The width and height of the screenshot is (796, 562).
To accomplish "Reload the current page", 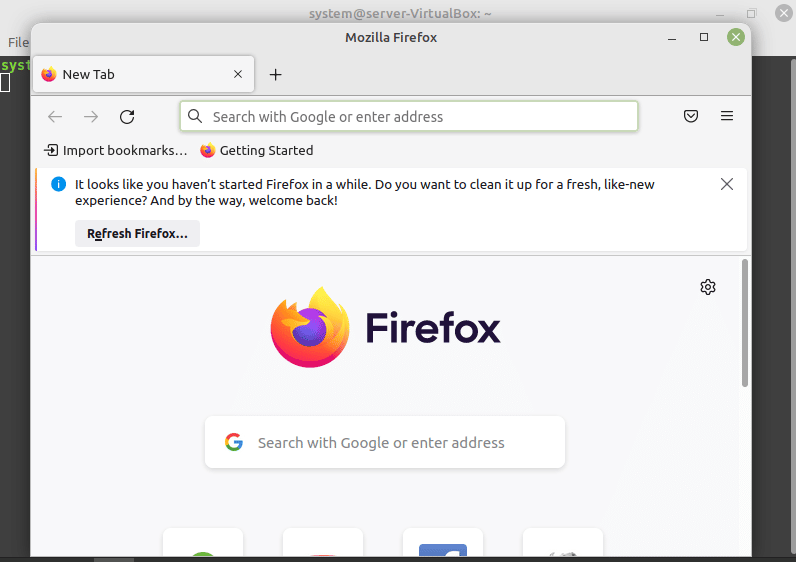I will 127,117.
